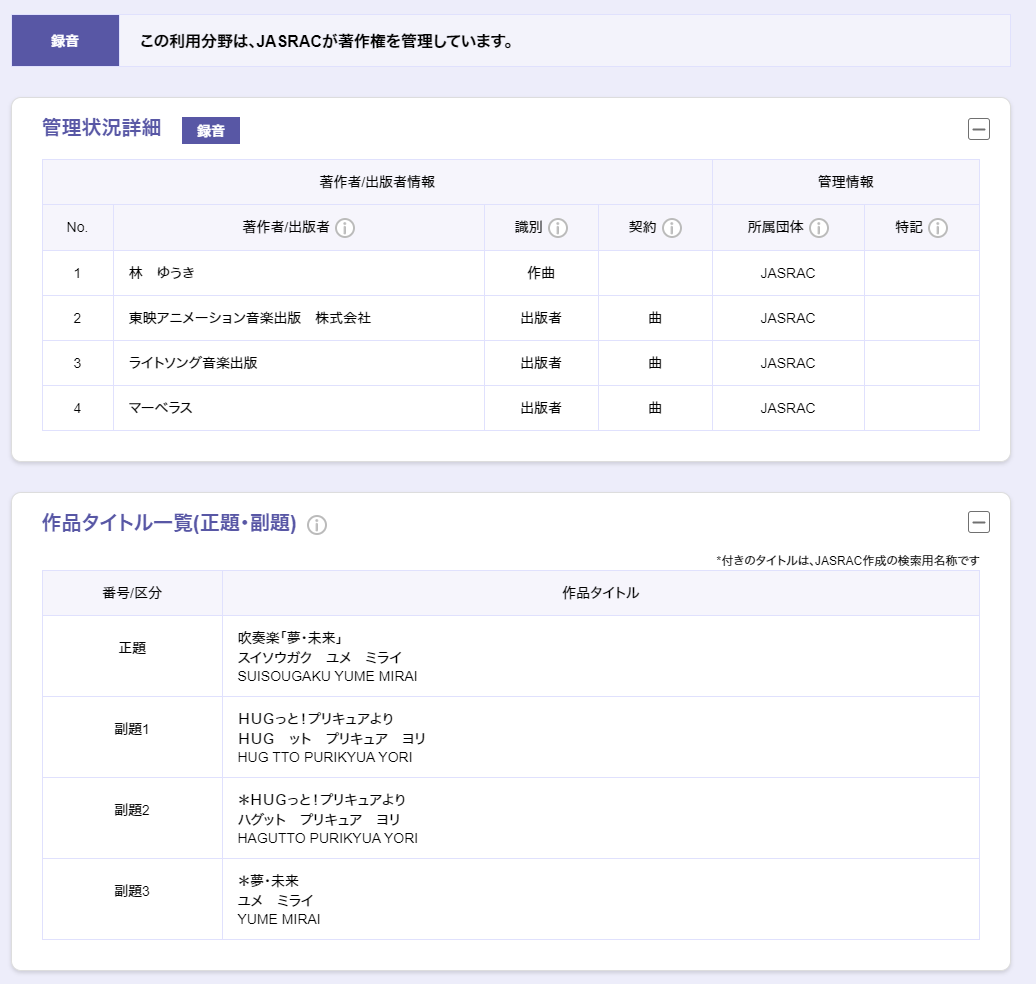
Task: Click ＊夢・未来 title in 副題3
Action: point(269,881)
